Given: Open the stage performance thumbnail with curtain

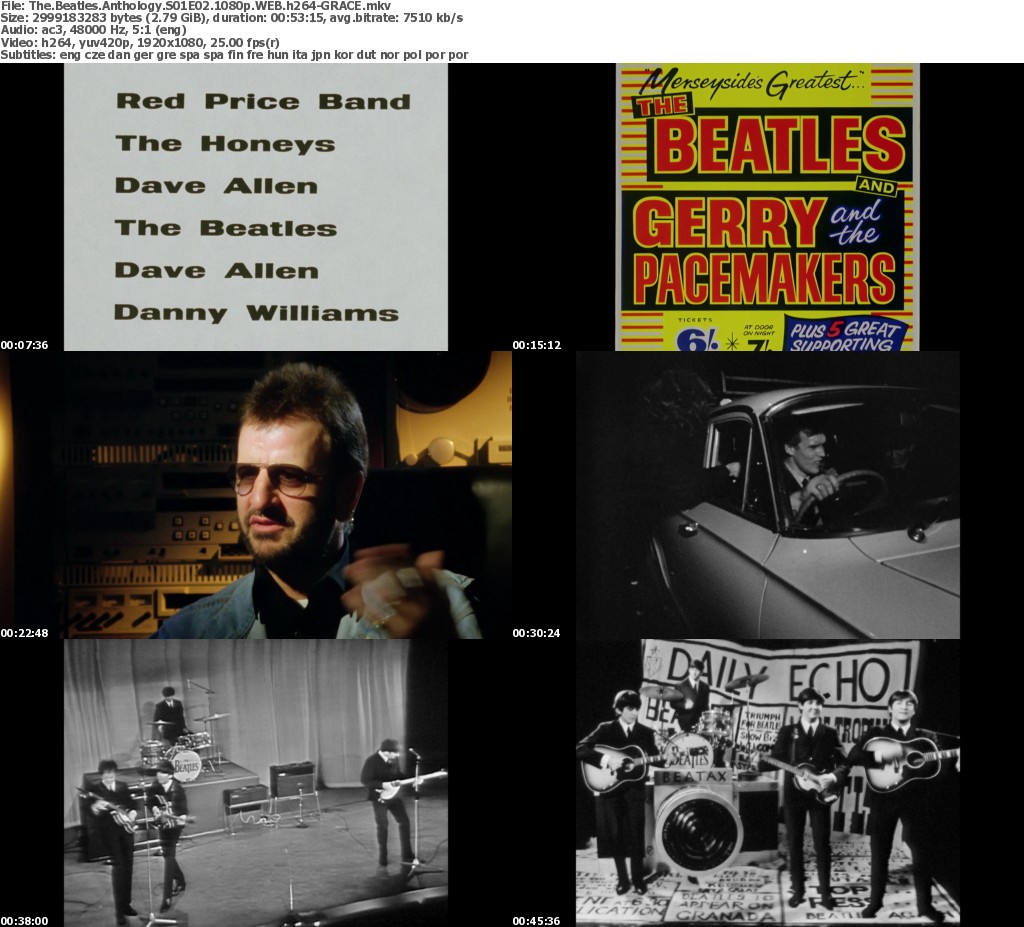Looking at the screenshot, I should coord(256,783).
